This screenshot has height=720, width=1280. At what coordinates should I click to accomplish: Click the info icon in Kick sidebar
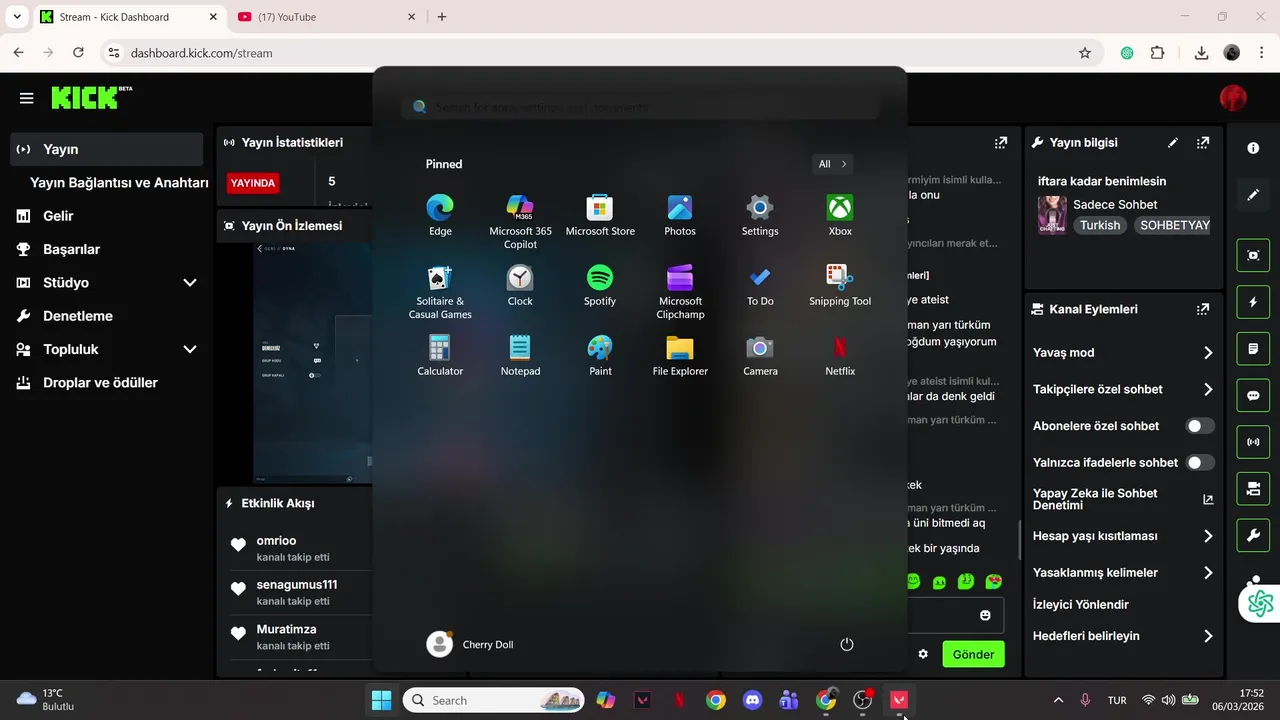point(1253,148)
